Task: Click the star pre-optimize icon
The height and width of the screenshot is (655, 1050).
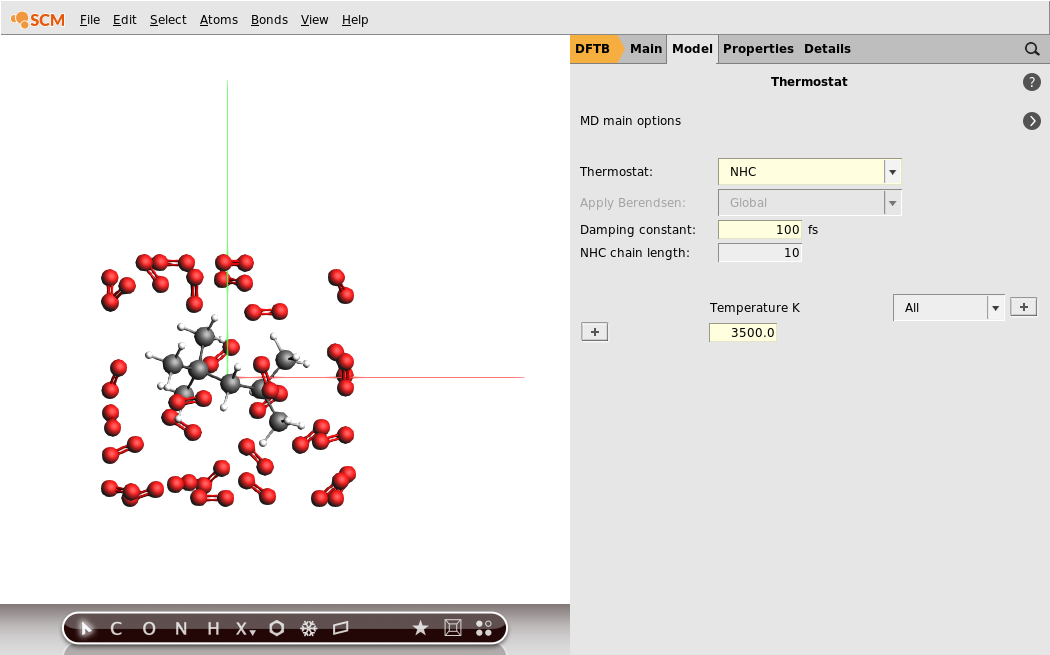Action: (x=420, y=628)
